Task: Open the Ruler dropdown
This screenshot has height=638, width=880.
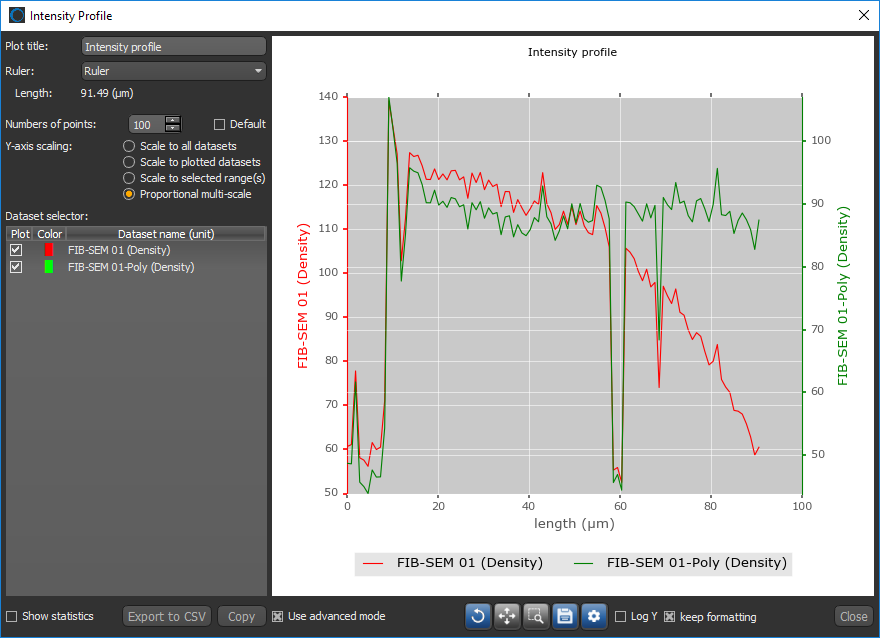Action: [173, 71]
